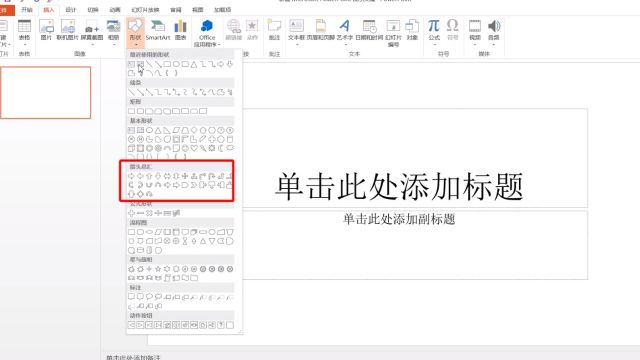
Task: Insert 日期和时间 date and time
Action: pos(369,30)
